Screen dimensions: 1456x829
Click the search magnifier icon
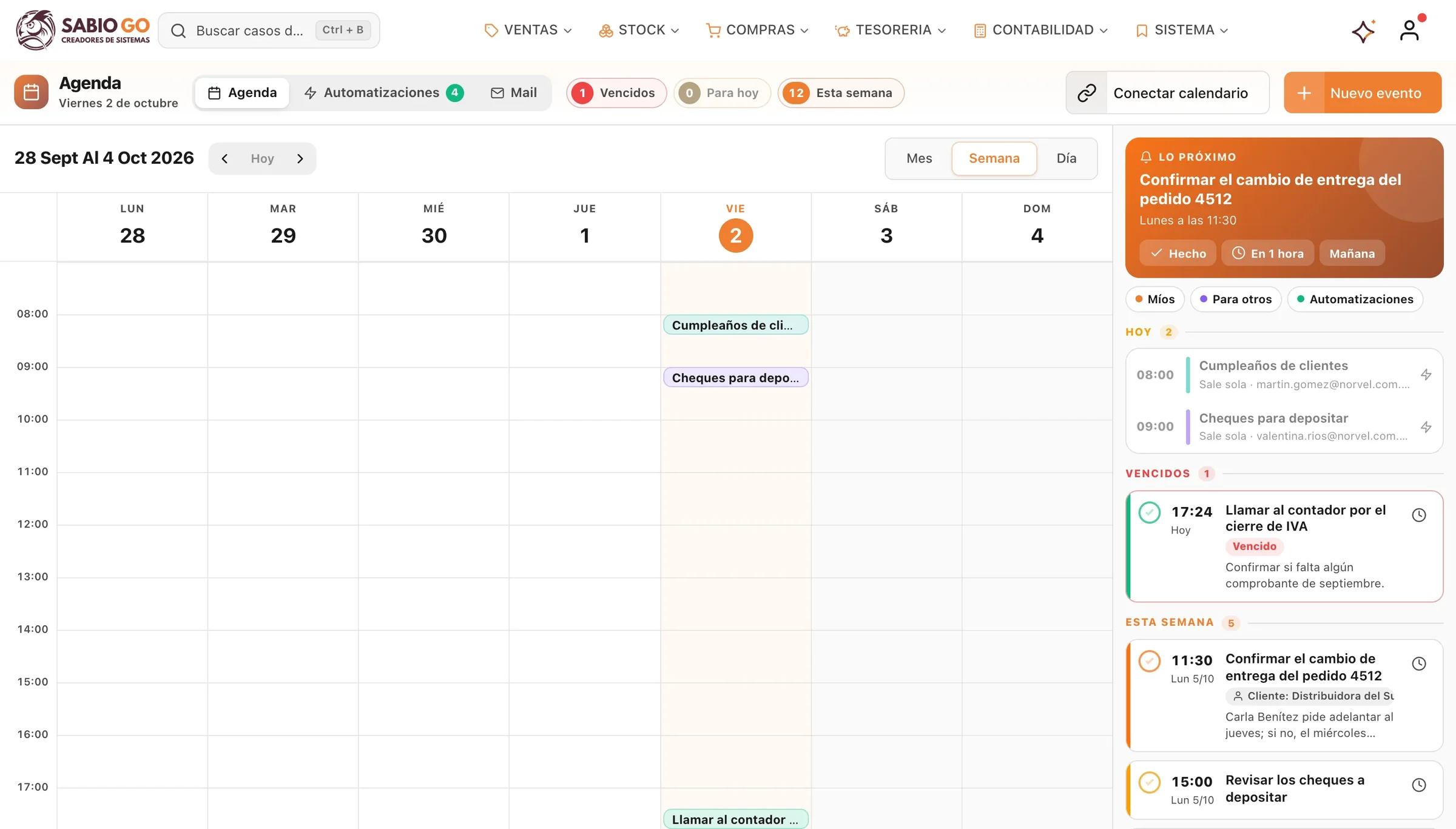tap(178, 30)
